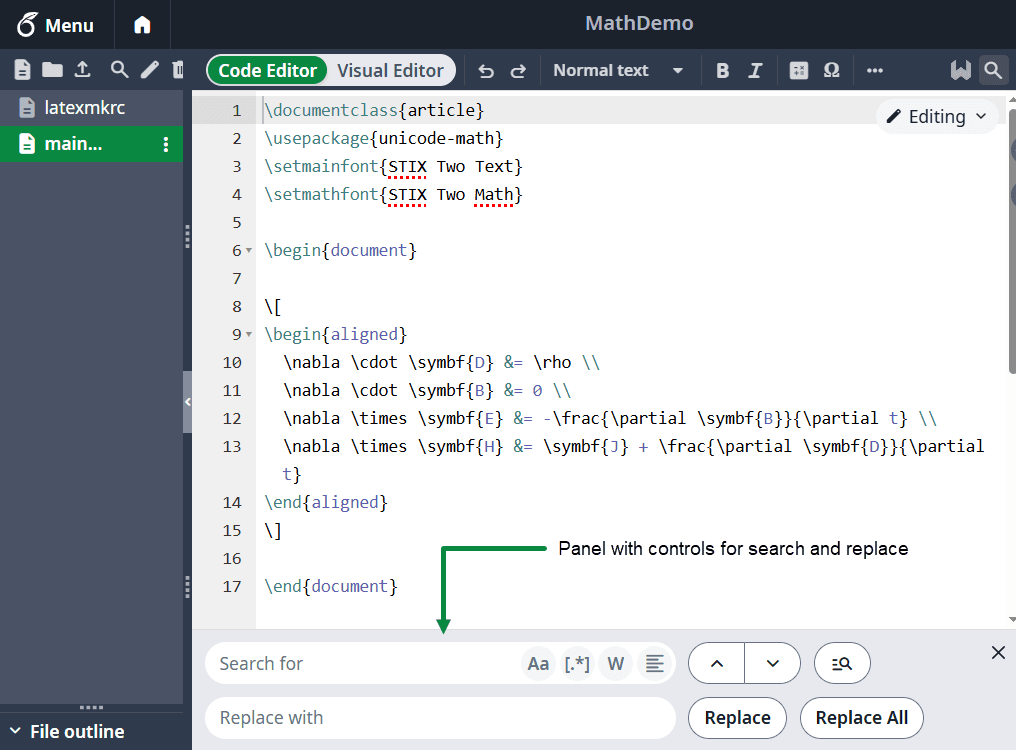Click the new folder icon

(52, 70)
